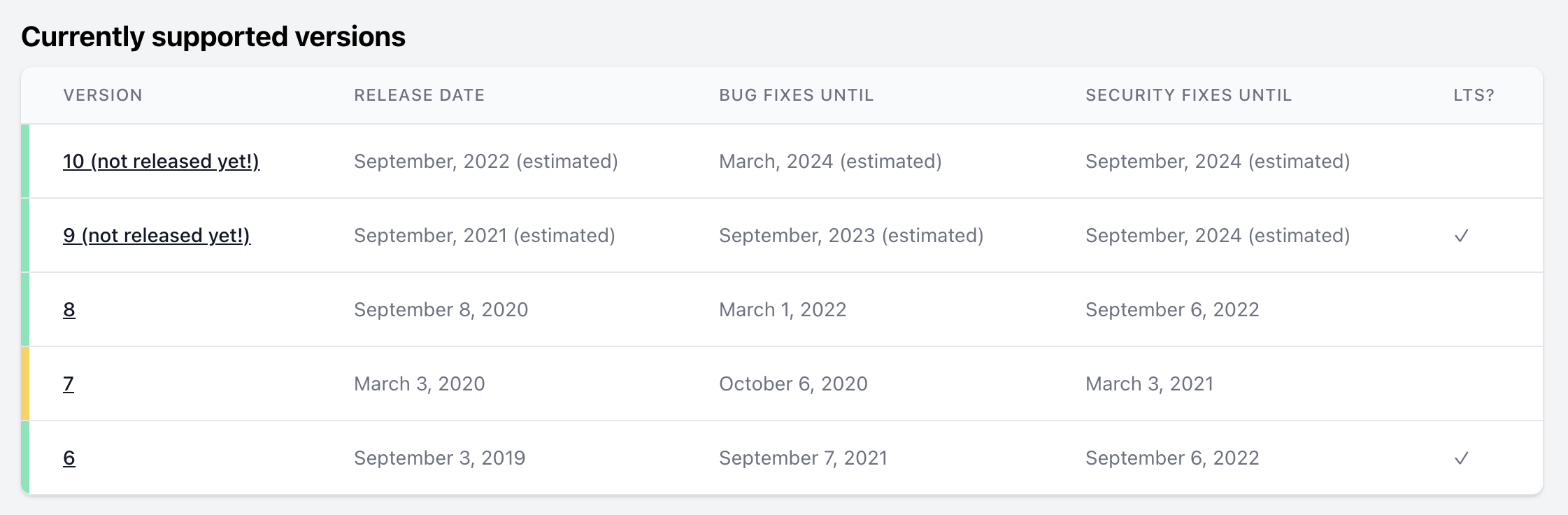Image resolution: width=1568 pixels, height=515 pixels.
Task: Select the version 8 link
Action: (70, 309)
